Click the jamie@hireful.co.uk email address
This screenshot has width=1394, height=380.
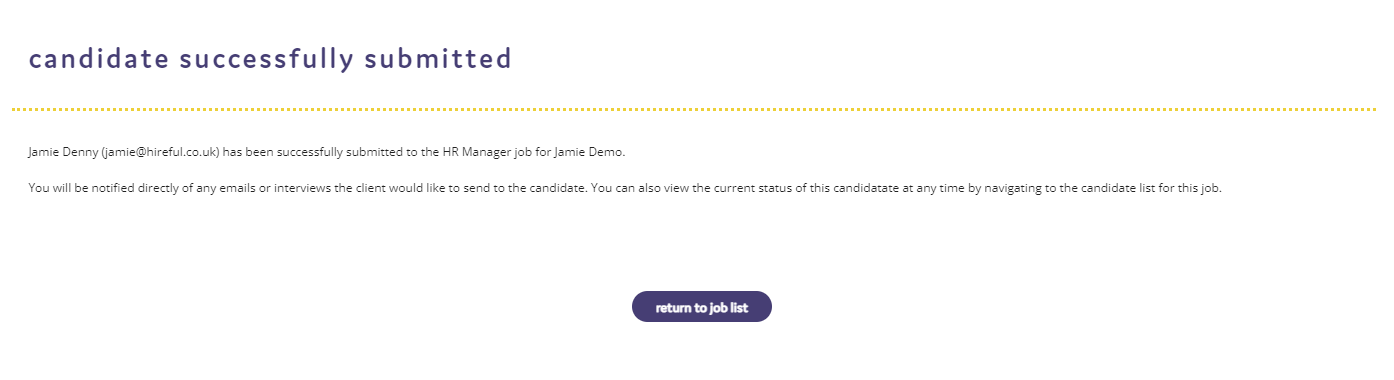(160, 153)
